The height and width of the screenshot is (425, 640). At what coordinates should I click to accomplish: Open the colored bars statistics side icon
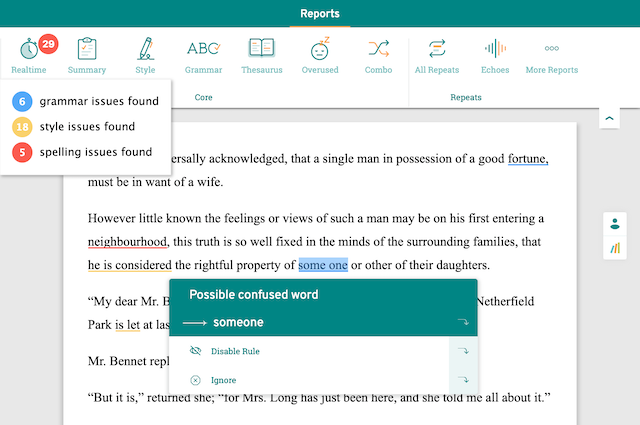(x=615, y=248)
